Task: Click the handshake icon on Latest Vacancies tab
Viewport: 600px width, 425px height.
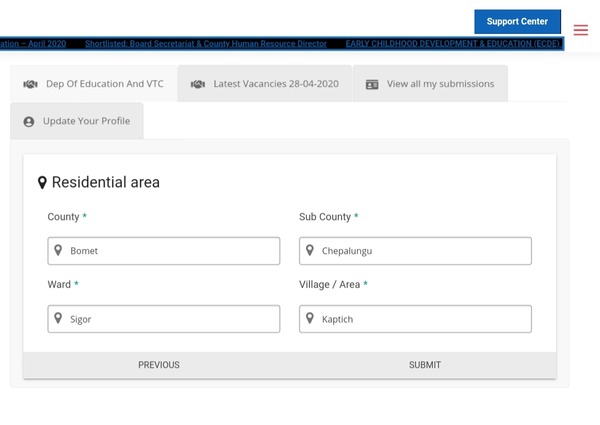Action: [x=198, y=84]
